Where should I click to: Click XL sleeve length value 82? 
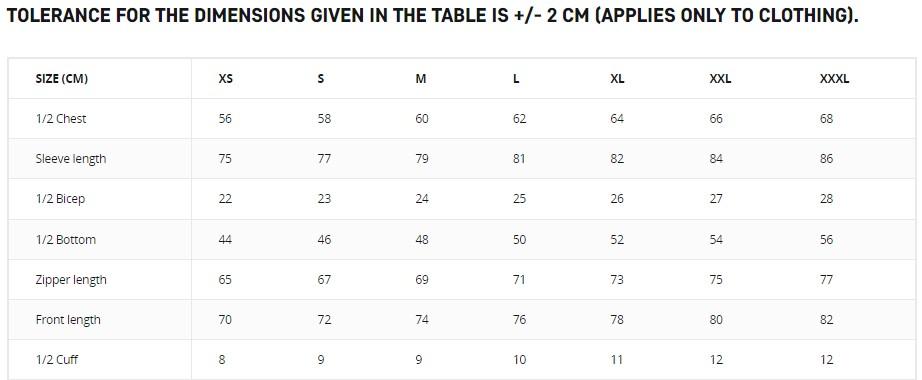tap(617, 159)
